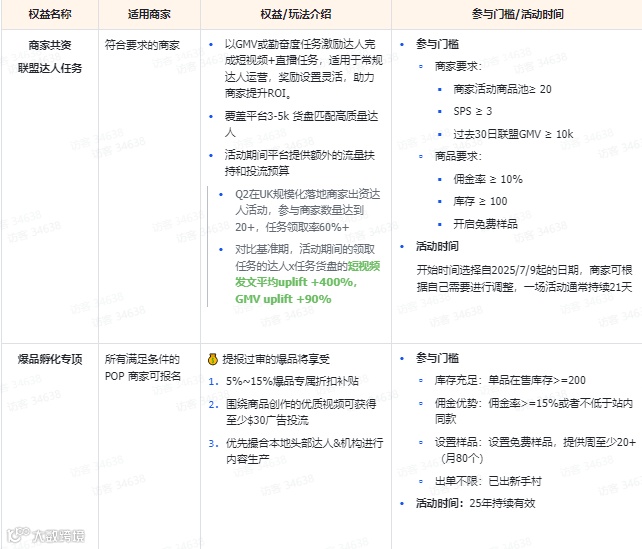Select the 参与门槛/活动时间 column header
The width and height of the screenshot is (642, 549).
point(518,14)
